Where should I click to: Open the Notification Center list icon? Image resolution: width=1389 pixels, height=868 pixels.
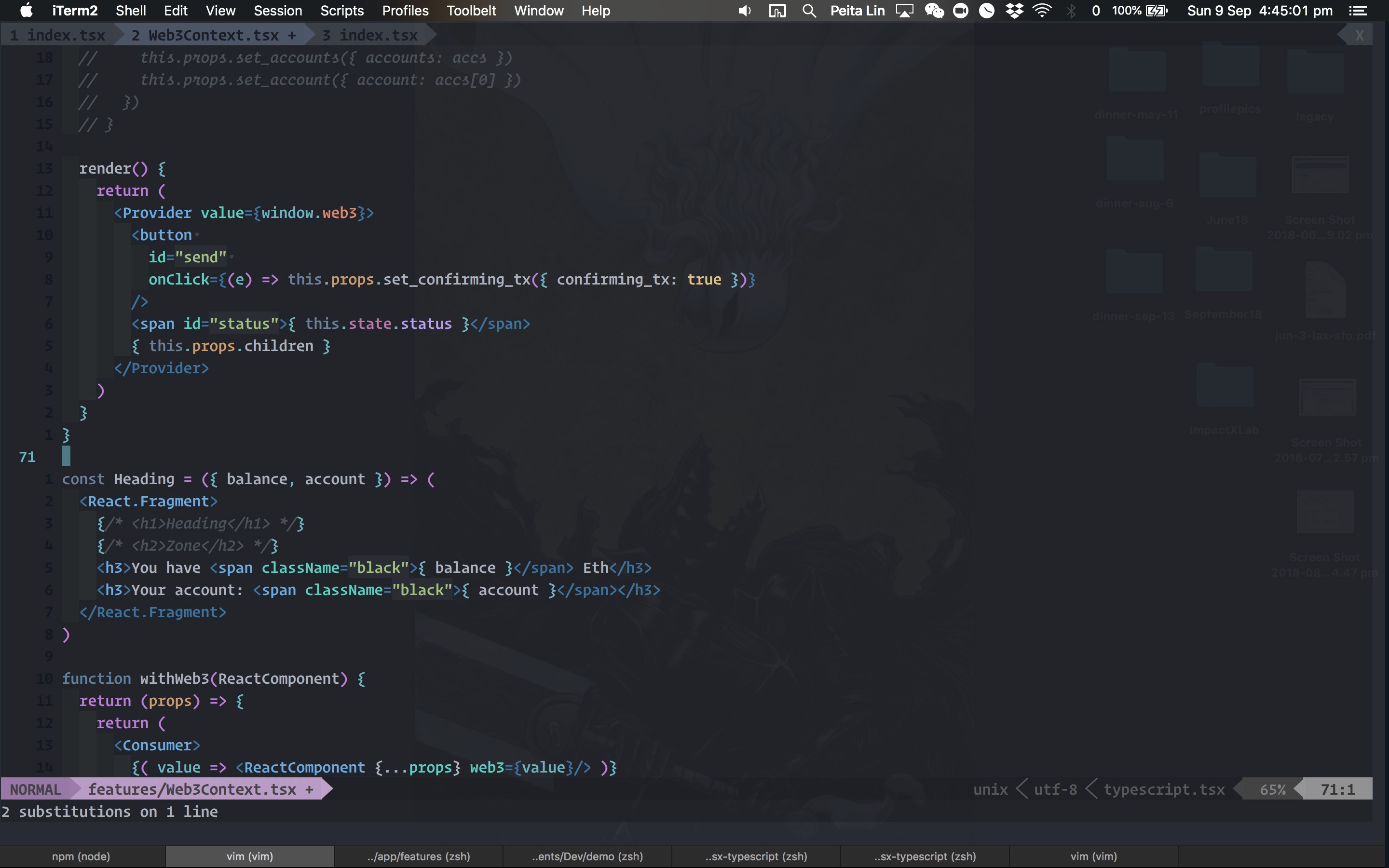point(1358,10)
